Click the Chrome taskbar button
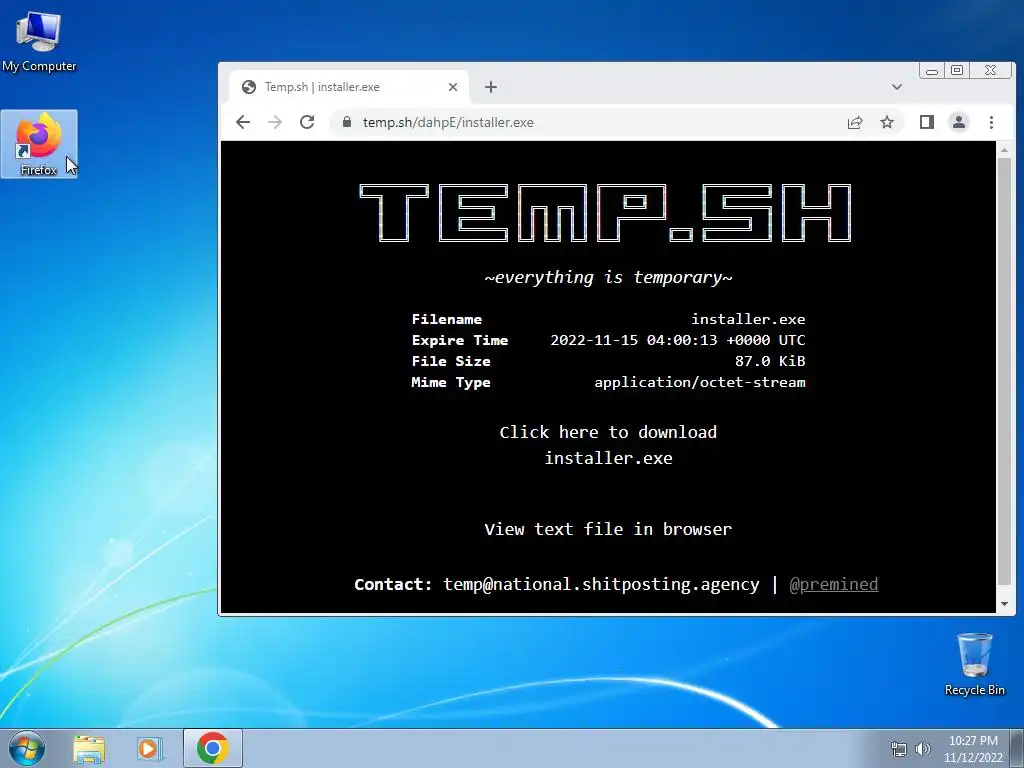This screenshot has height=768, width=1024. [x=212, y=748]
